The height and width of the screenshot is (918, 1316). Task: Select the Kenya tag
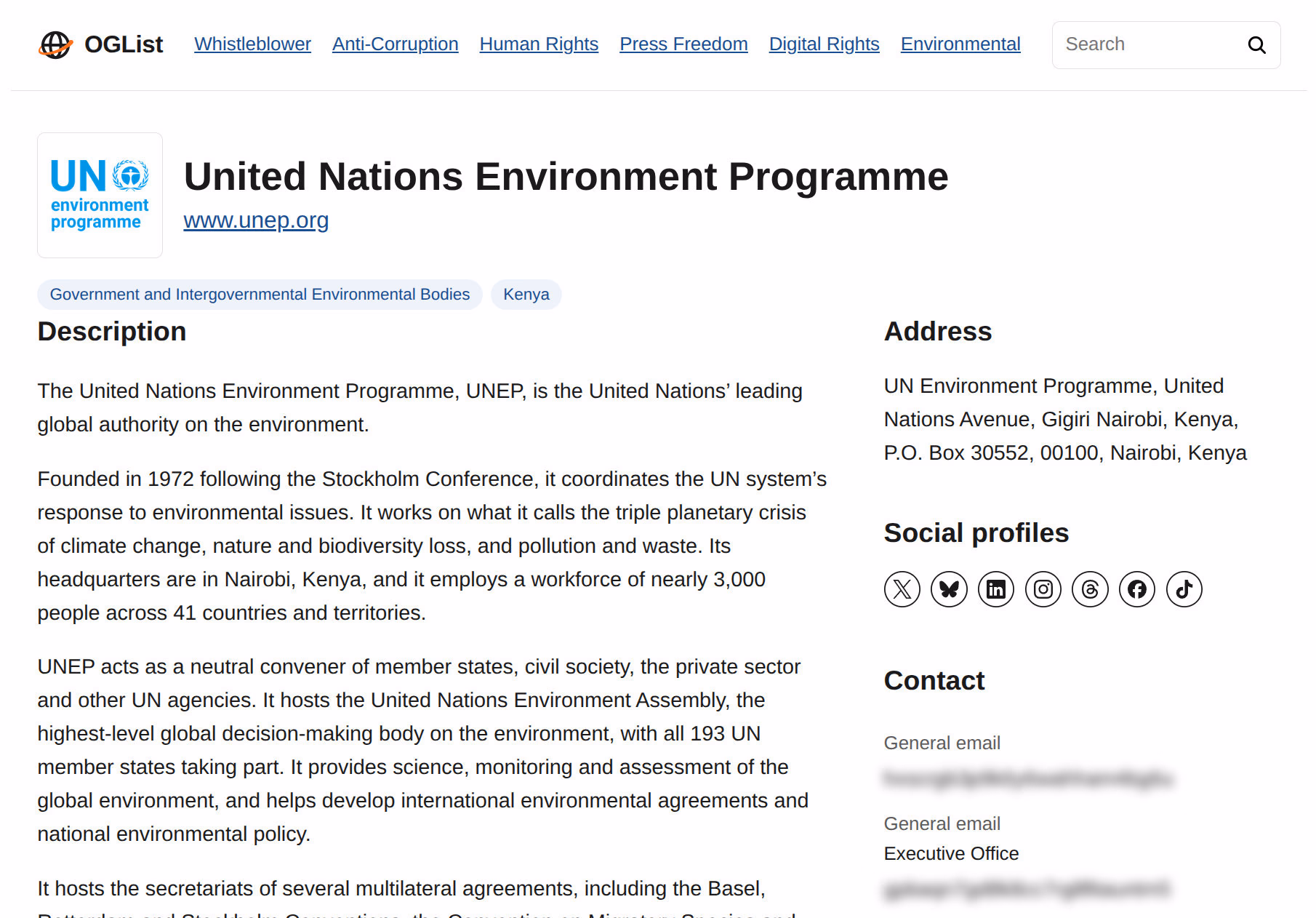coord(526,295)
